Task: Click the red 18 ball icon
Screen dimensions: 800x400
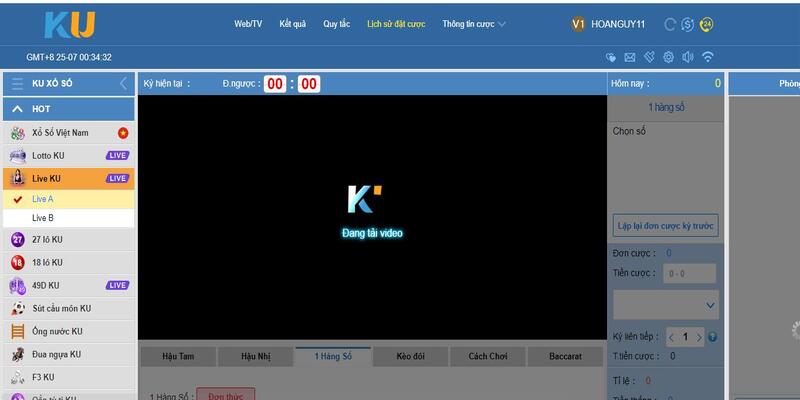Action: [x=17, y=262]
